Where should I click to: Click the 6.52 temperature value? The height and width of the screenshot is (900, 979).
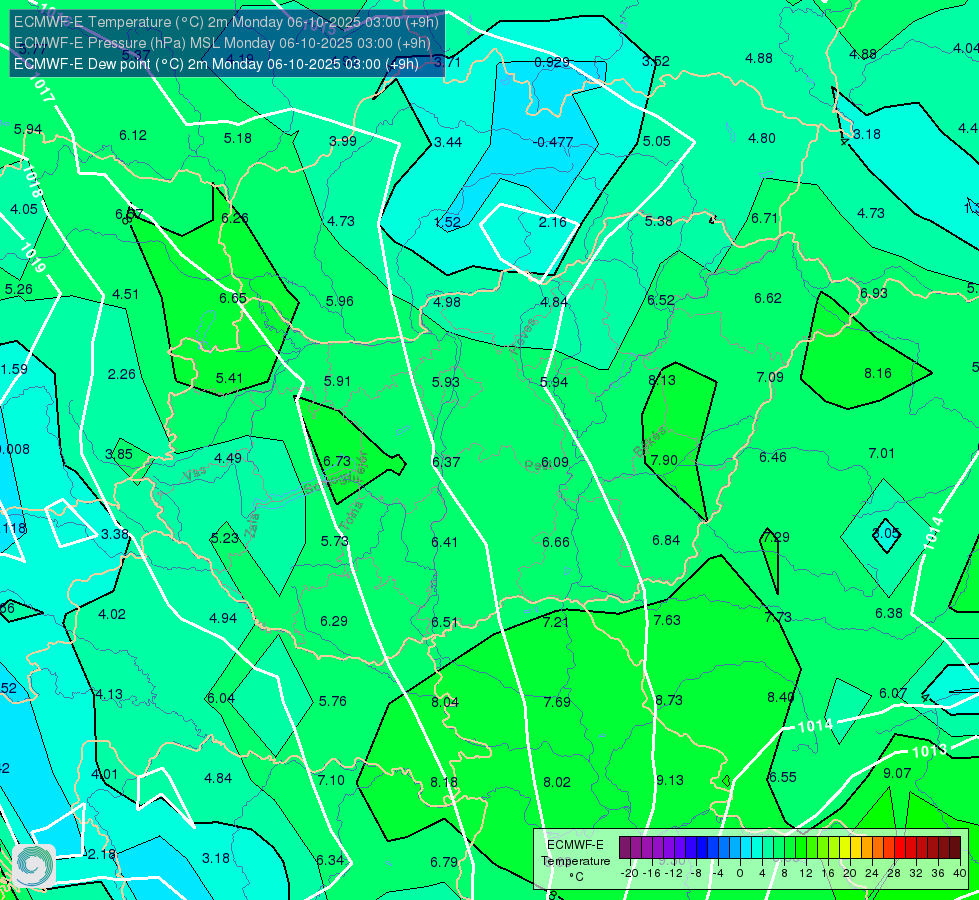point(661,300)
